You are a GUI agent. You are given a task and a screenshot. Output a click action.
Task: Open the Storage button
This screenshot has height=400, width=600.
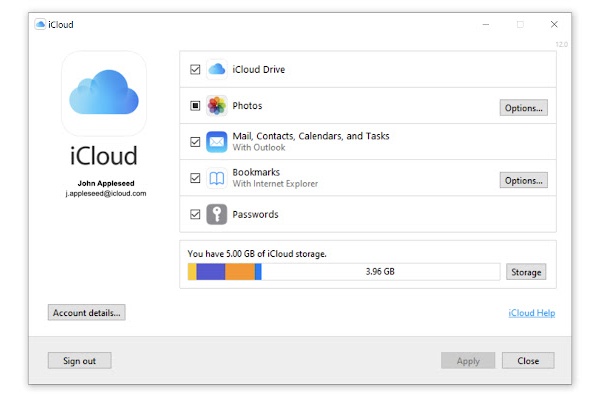tap(526, 272)
